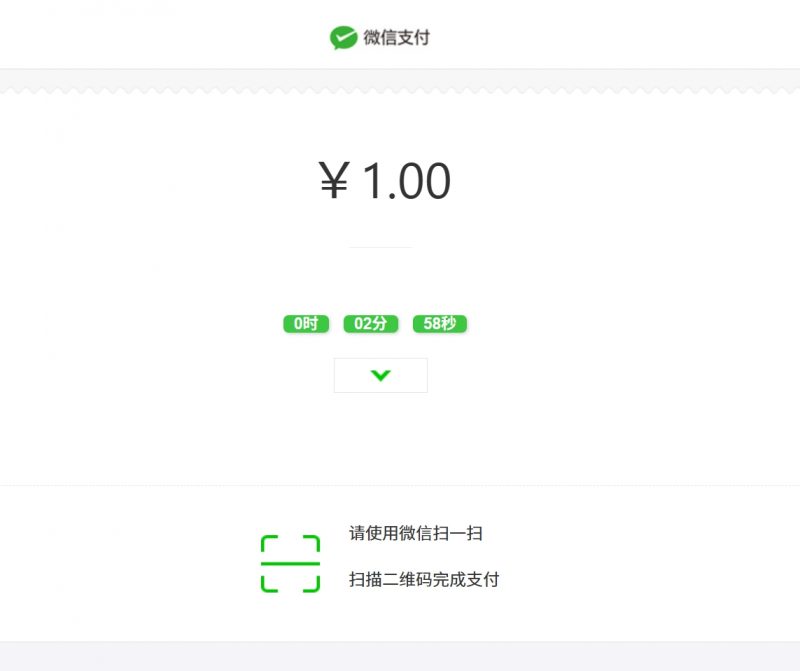Screen dimensions: 800x671
Task: Click the 0时 hours countdown badge
Action: (306, 323)
